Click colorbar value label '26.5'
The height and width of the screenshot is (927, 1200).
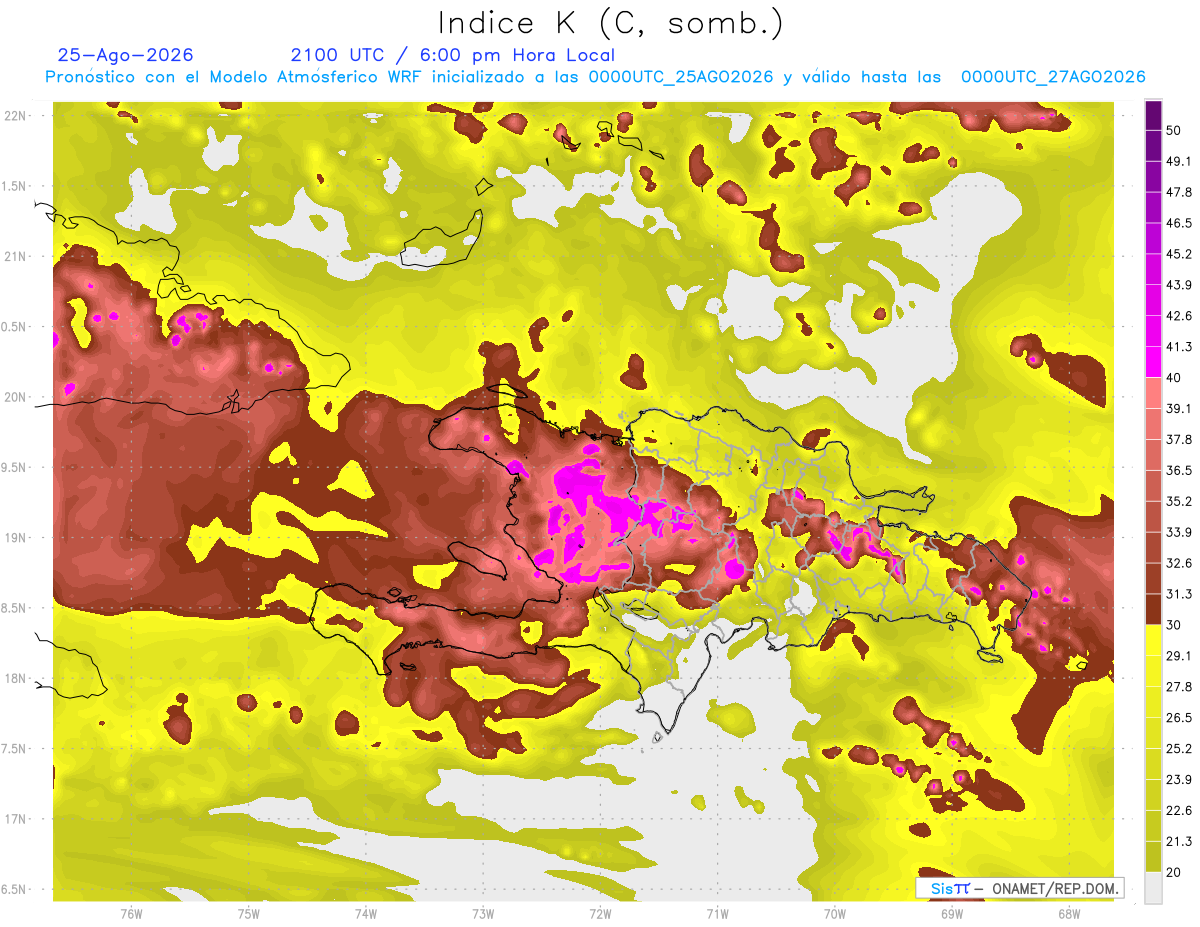tap(1178, 718)
